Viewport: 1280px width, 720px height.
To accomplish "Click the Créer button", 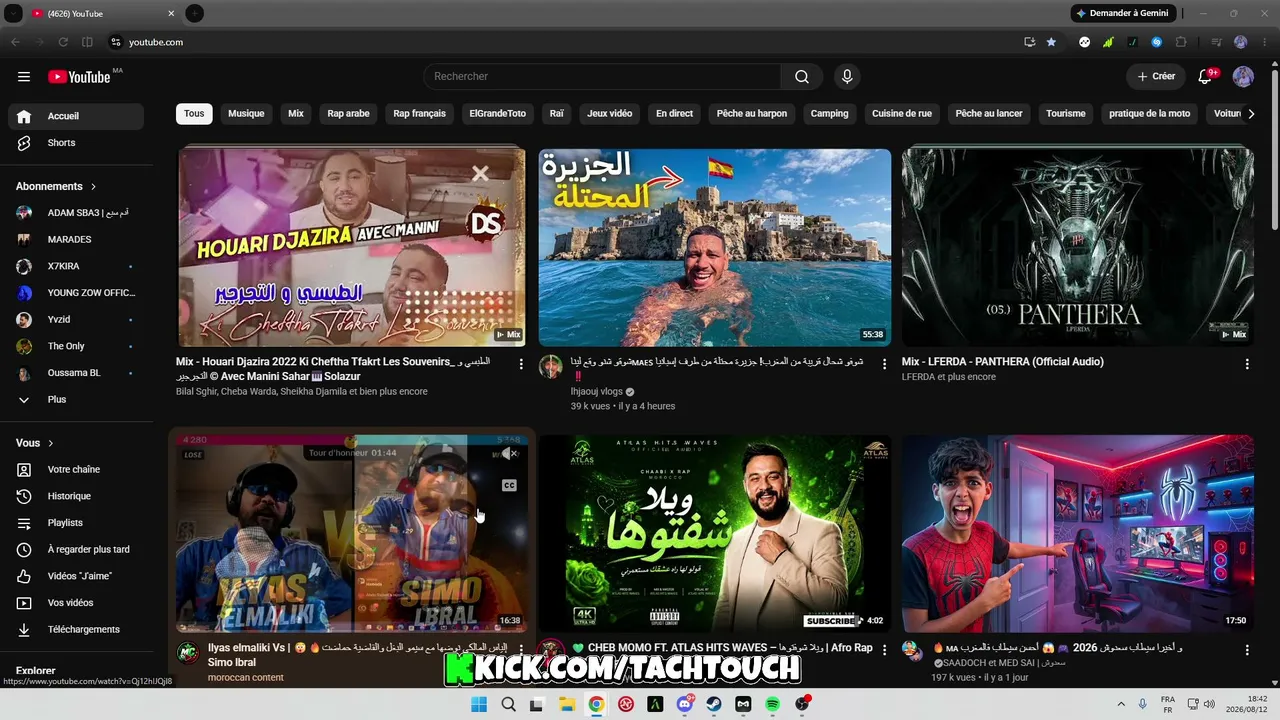I will (1156, 77).
